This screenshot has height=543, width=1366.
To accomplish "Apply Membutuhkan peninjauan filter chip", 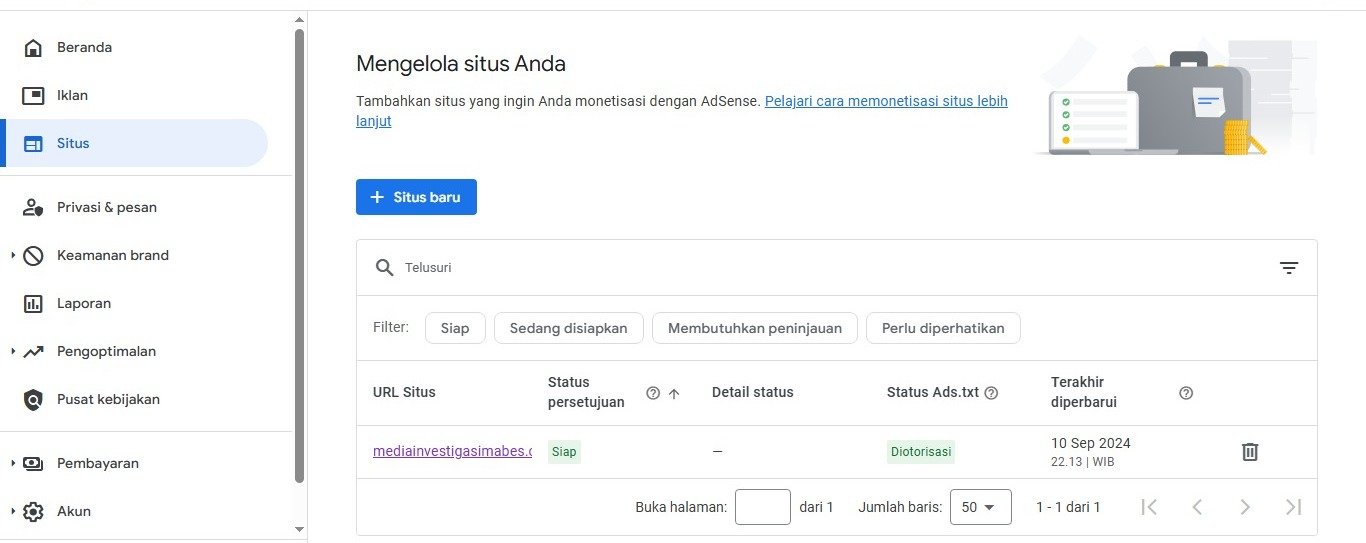I will [755, 328].
